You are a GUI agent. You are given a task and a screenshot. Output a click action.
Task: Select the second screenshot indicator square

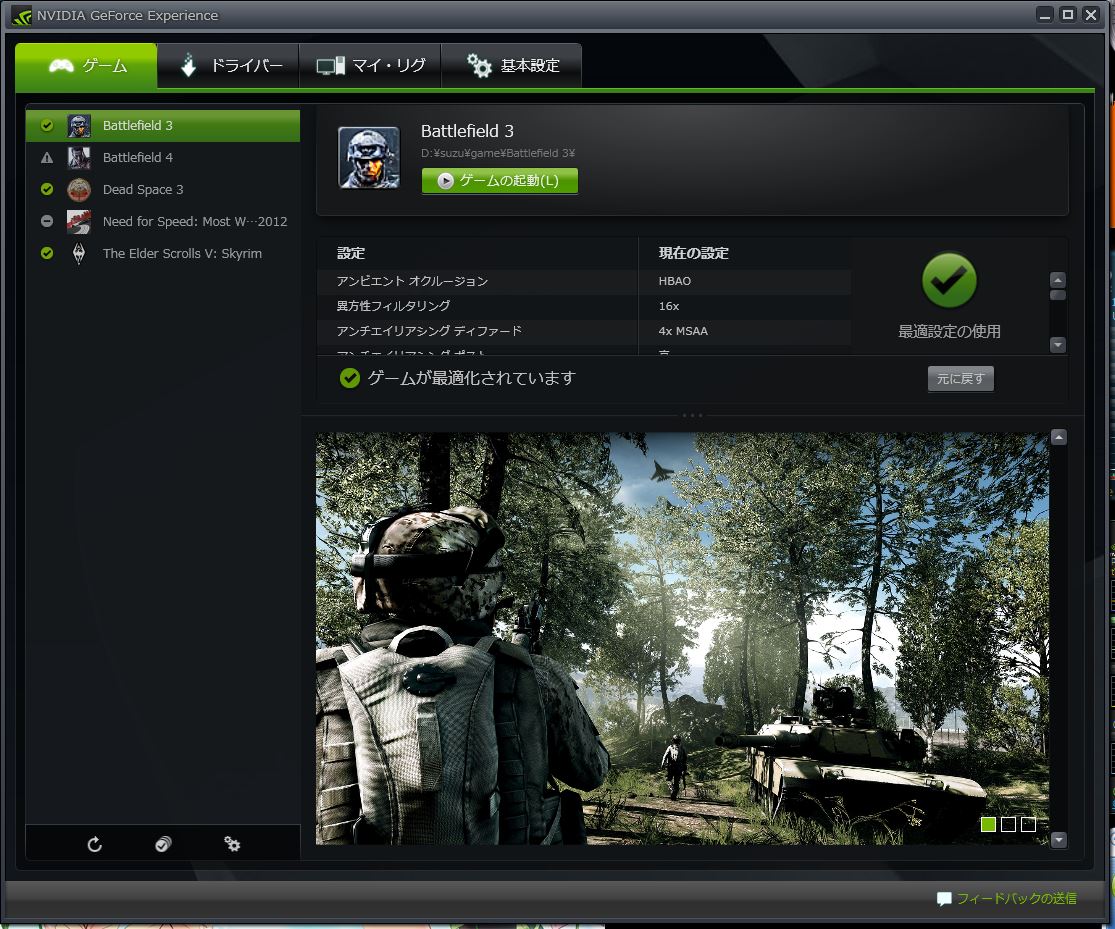[x=1008, y=824]
